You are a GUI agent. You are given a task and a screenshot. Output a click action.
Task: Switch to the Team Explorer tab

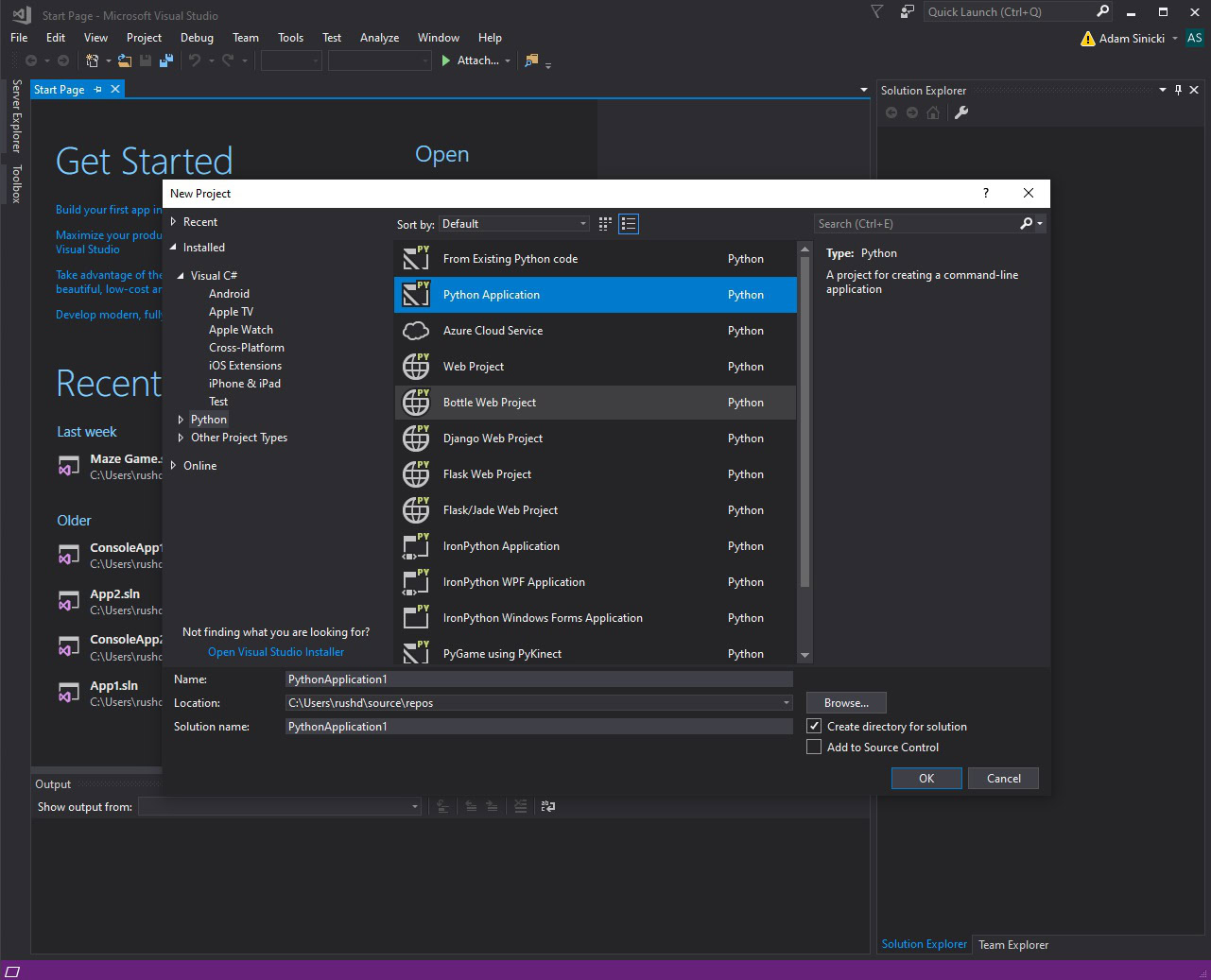coord(1012,944)
